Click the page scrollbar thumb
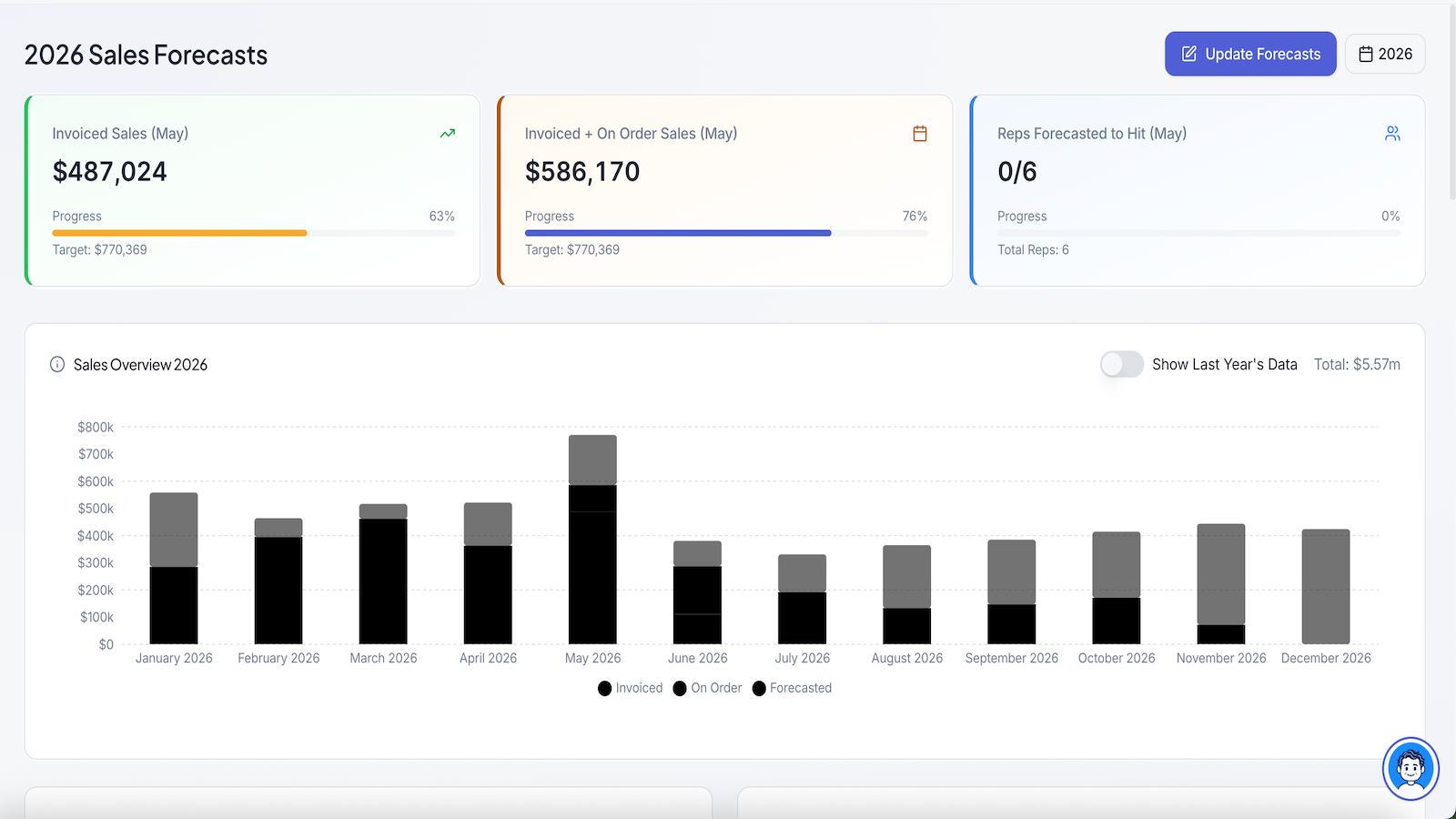 point(1452,100)
